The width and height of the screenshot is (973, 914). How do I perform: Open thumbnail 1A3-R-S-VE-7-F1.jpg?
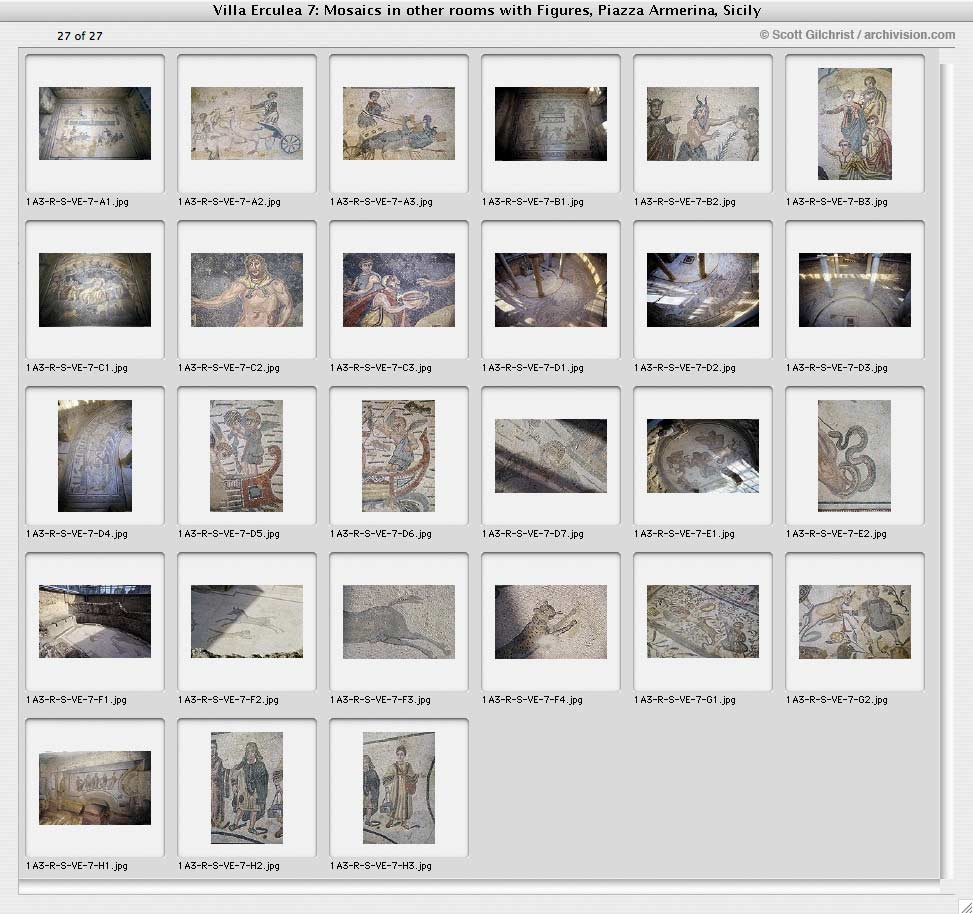[x=95, y=621]
